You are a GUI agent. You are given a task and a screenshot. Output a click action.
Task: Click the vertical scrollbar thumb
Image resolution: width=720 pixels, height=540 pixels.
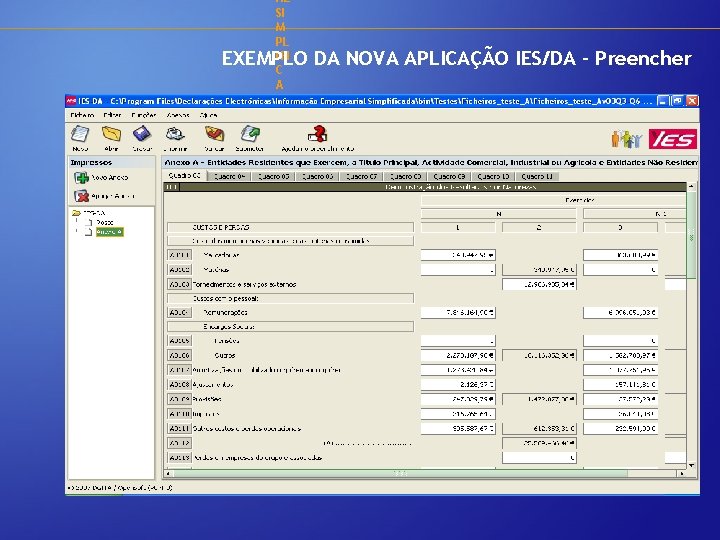click(692, 235)
